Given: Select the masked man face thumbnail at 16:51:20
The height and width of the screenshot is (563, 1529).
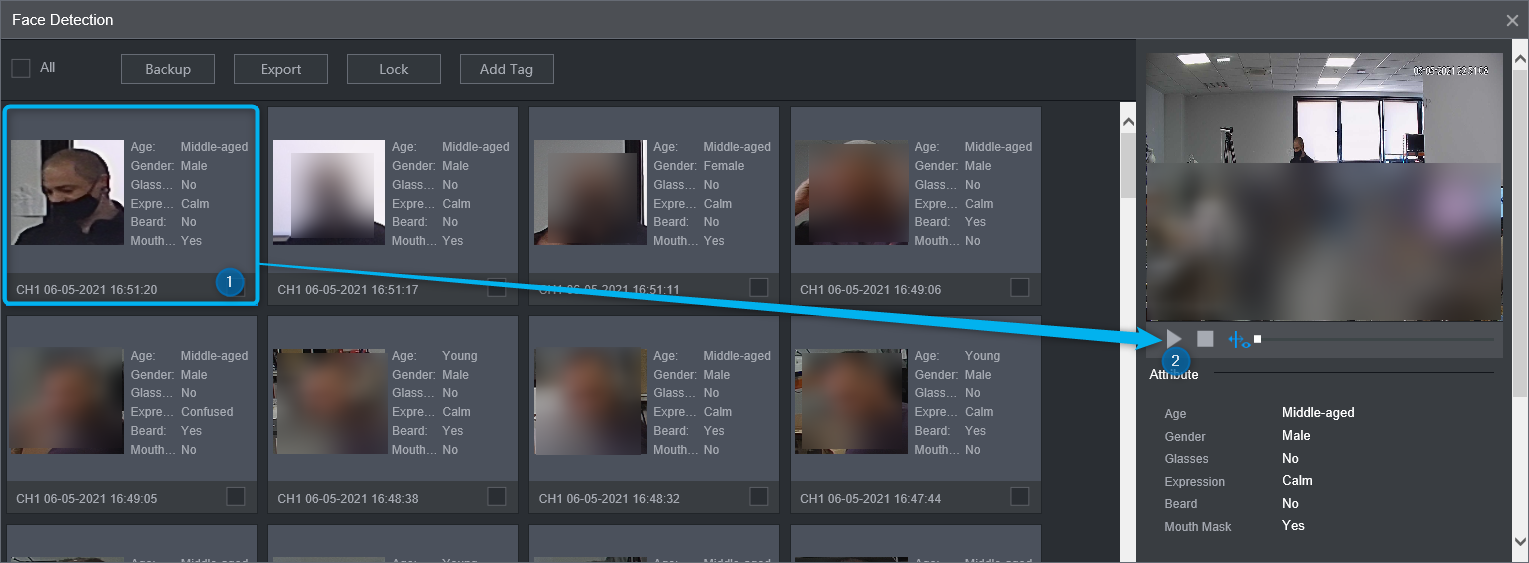Looking at the screenshot, I should 68,193.
